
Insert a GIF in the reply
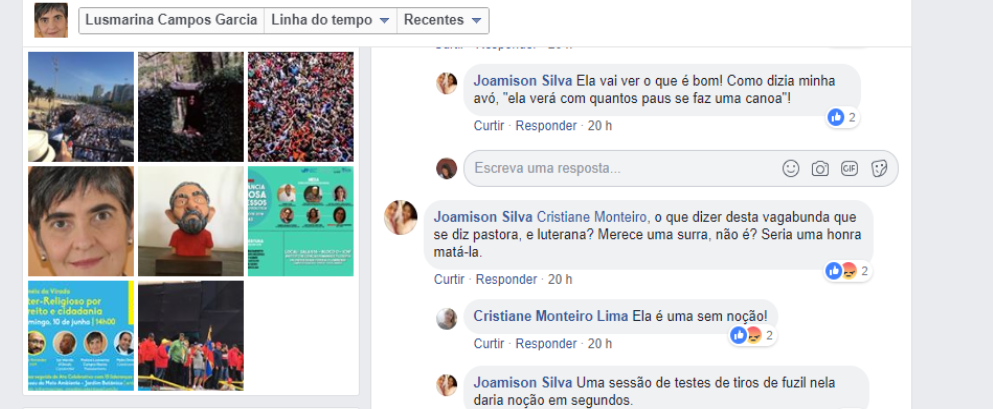pos(849,168)
